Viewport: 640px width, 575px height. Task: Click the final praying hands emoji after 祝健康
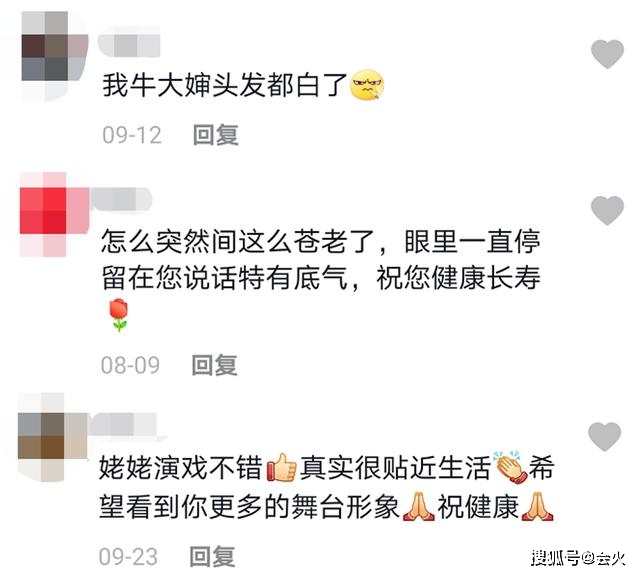click(x=537, y=507)
